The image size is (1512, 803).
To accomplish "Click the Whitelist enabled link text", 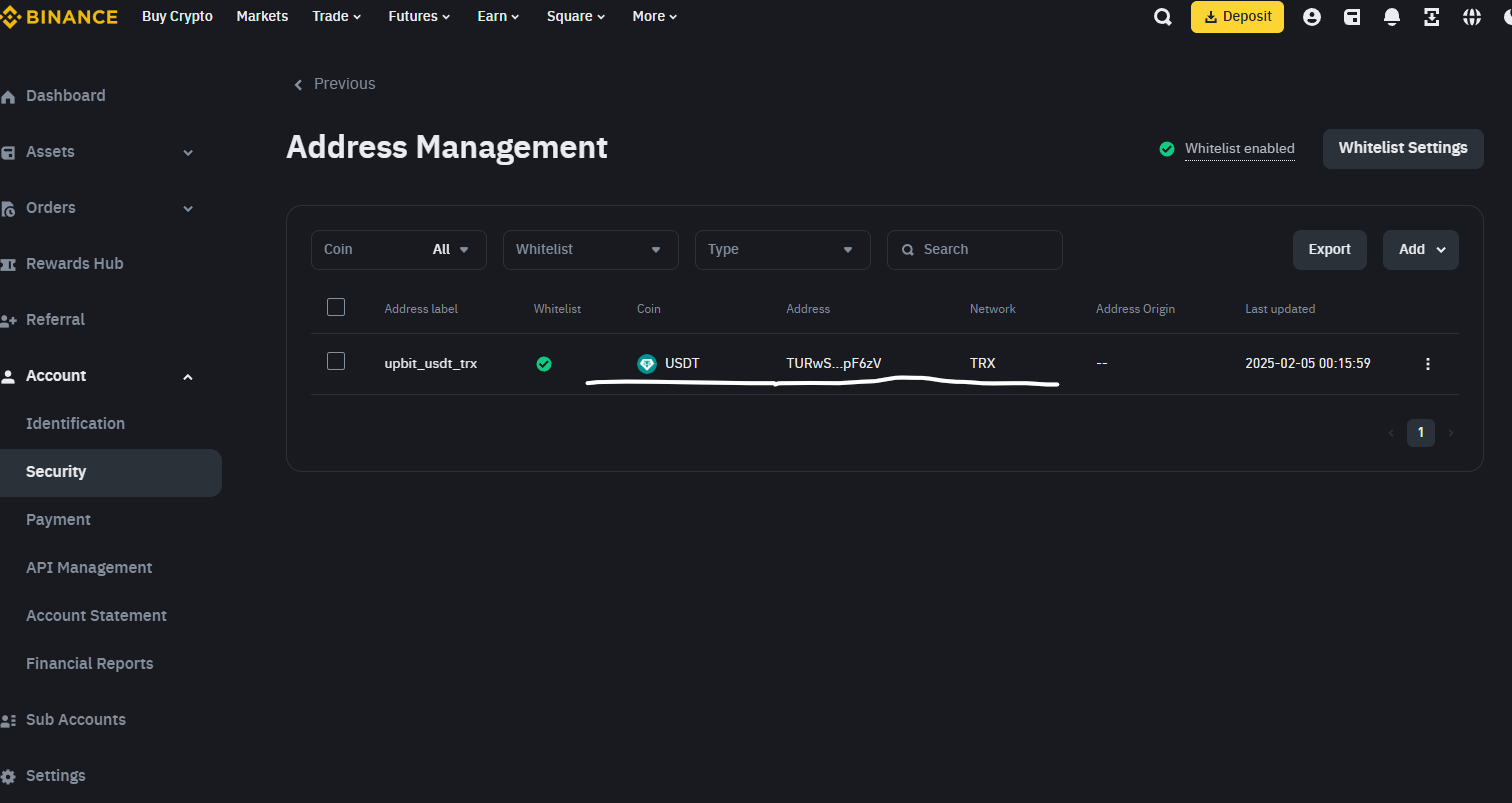I will point(1240,149).
